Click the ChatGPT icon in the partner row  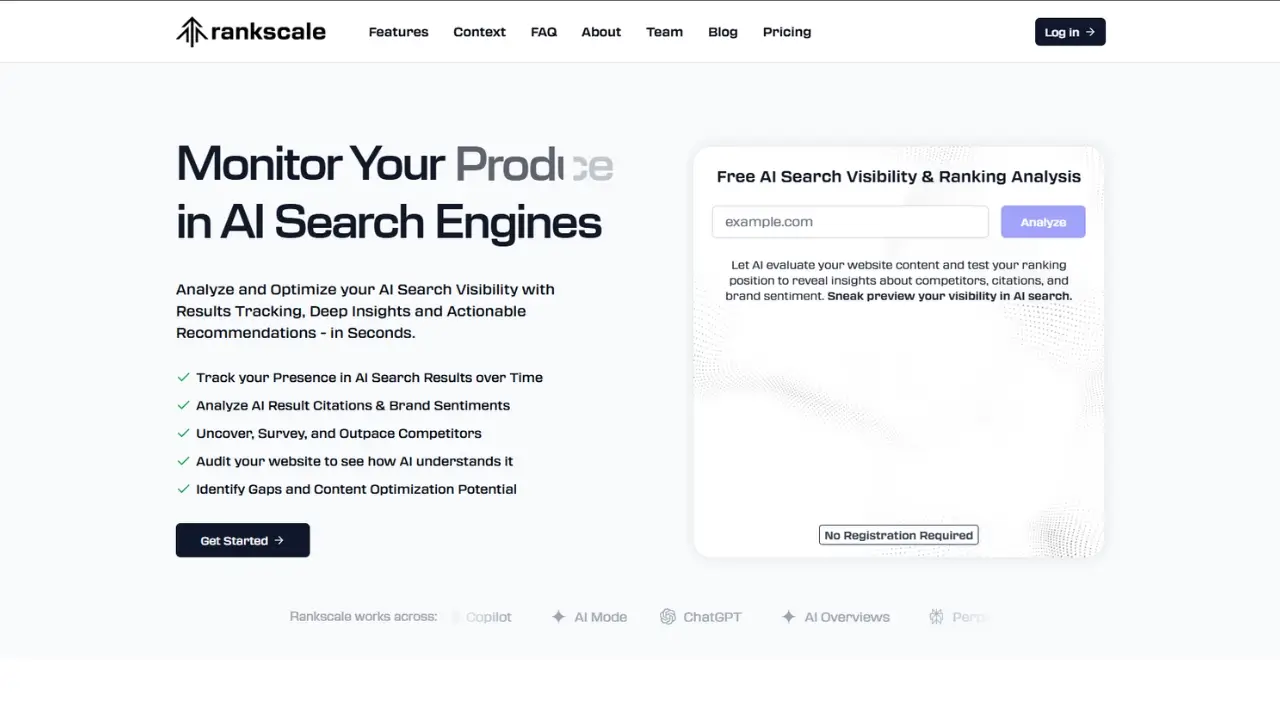pos(667,617)
